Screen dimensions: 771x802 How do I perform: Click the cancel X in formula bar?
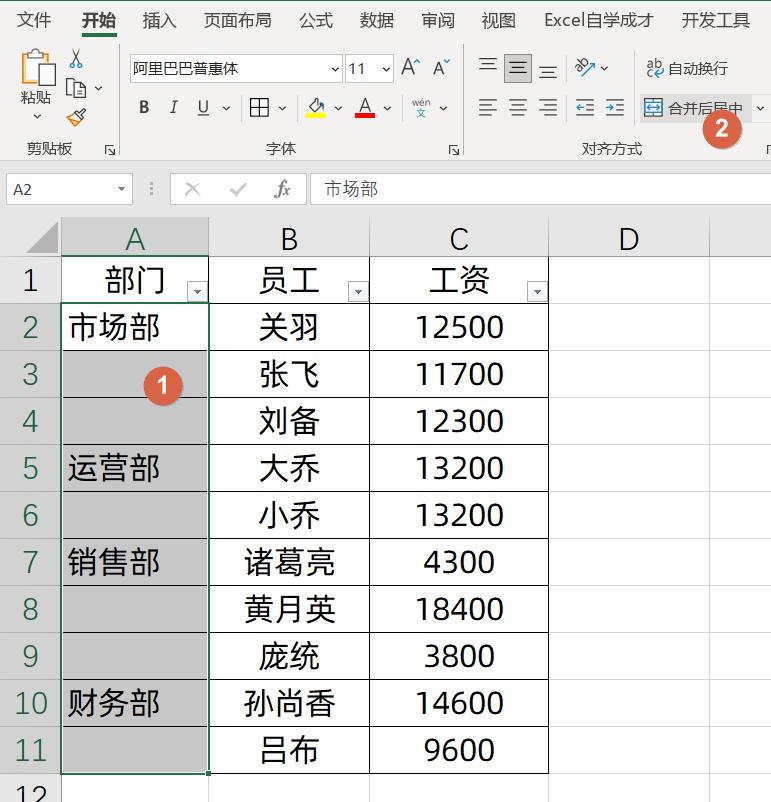[192, 189]
